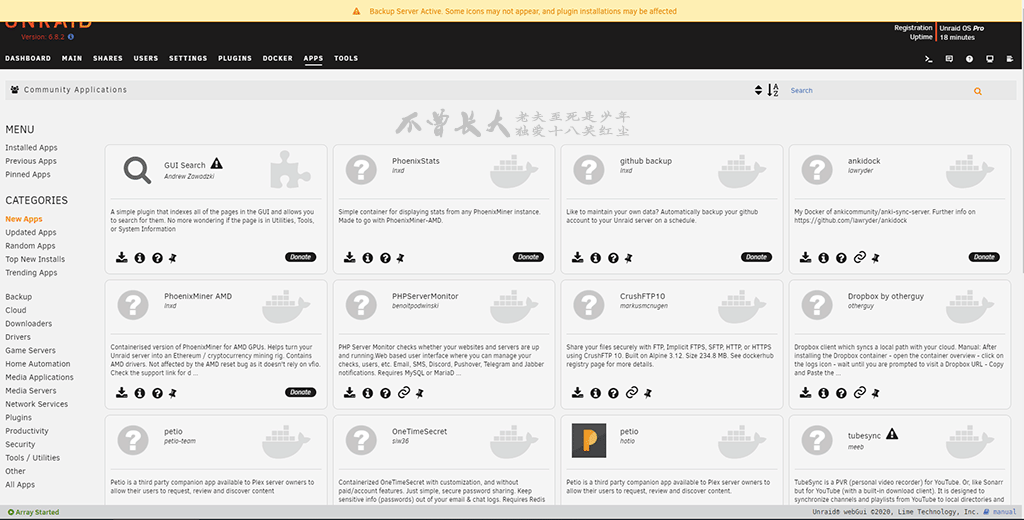This screenshot has height=520, width=1024.
Task: Open the Plugins menu tab
Action: pos(235,59)
